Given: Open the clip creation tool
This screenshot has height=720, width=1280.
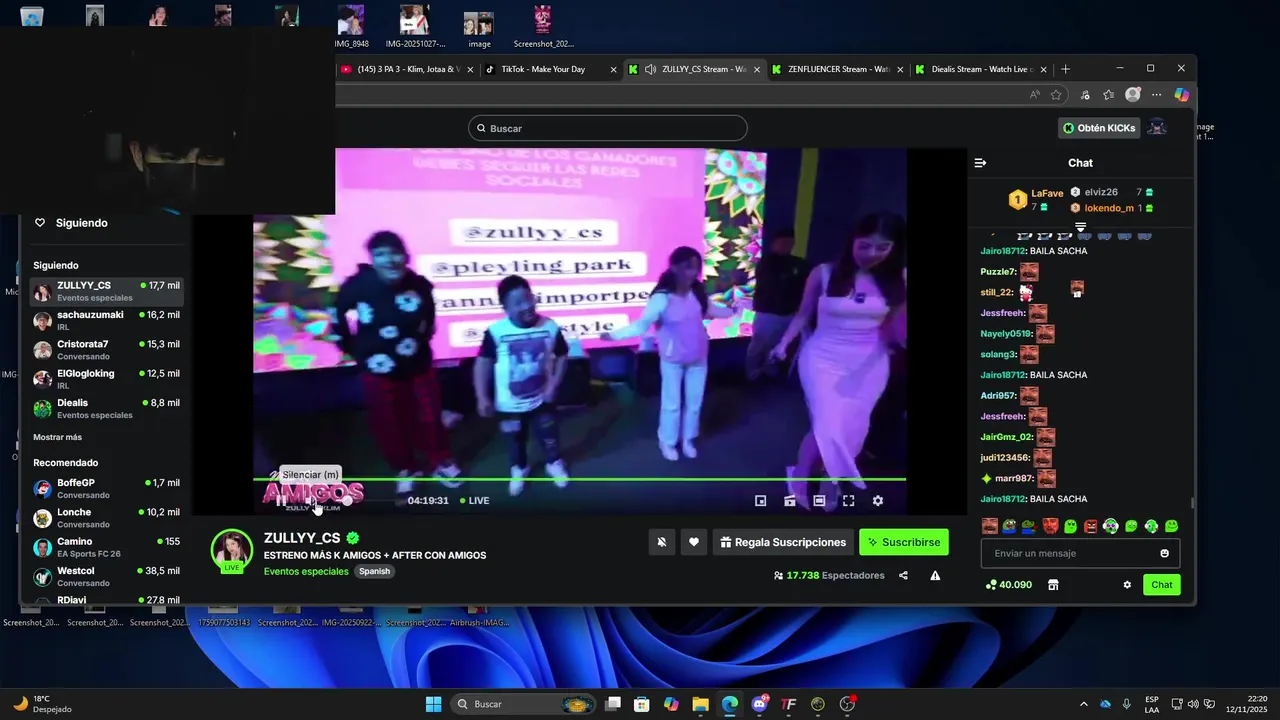Looking at the screenshot, I should (x=789, y=501).
